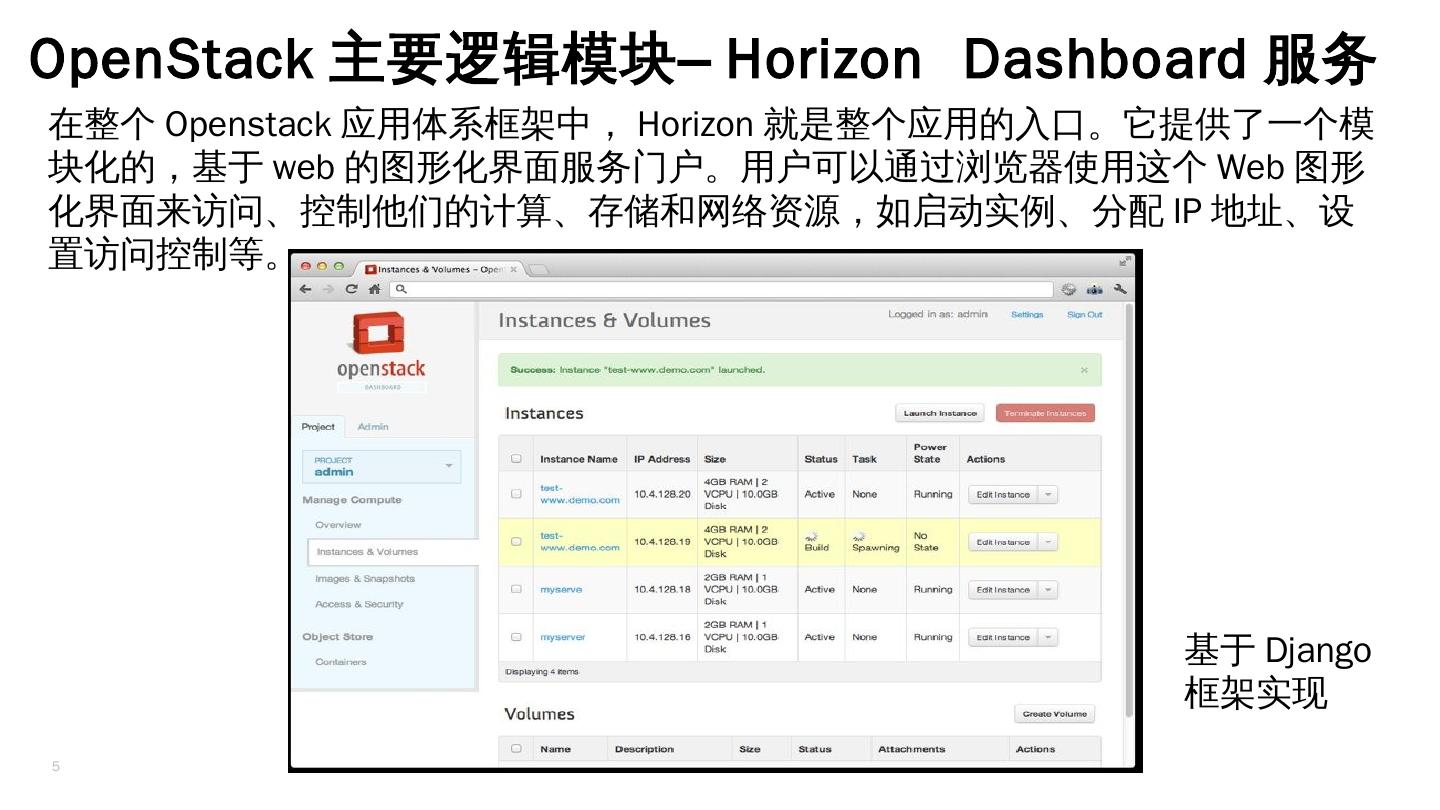Screen dimensions: 1440x810
Task: Click the Create Volume button
Action: [x=1055, y=714]
